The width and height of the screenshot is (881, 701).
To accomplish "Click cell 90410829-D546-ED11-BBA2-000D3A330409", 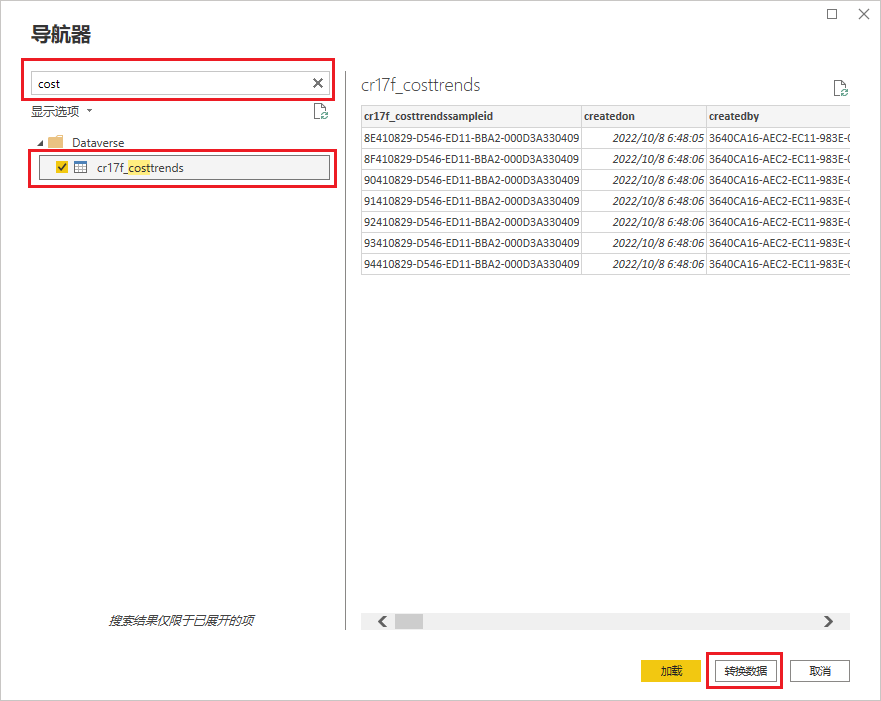I will click(x=471, y=180).
